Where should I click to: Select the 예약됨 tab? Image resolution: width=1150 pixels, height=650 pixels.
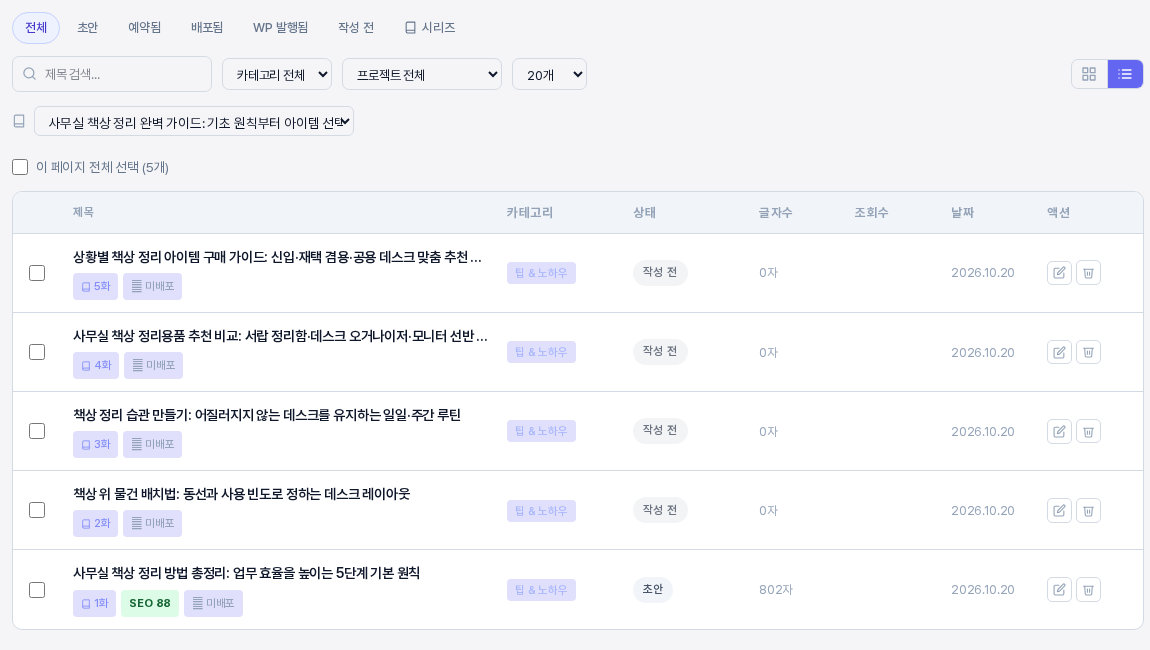144,28
